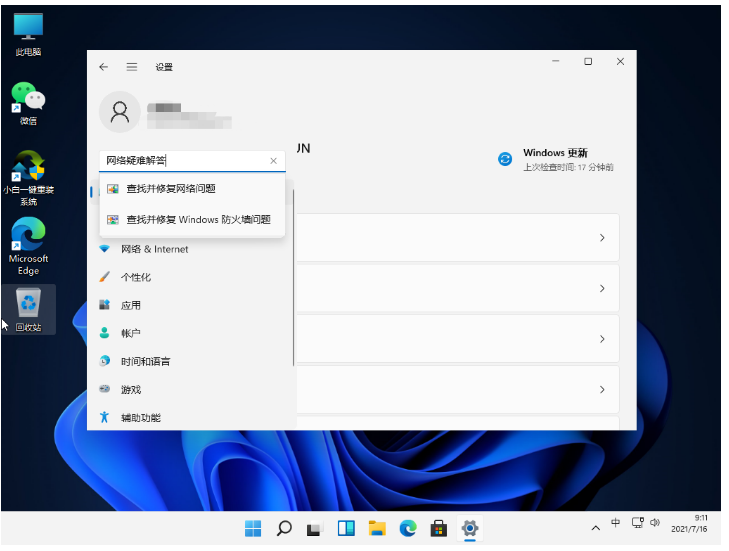
Task: Click the user account avatar icon
Action: click(x=120, y=112)
